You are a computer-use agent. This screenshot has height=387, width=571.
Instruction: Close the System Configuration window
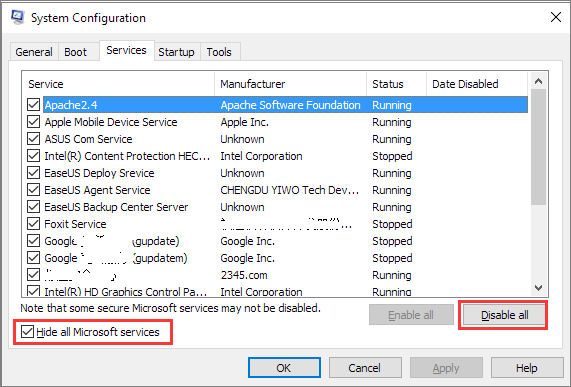pyautogui.click(x=556, y=17)
